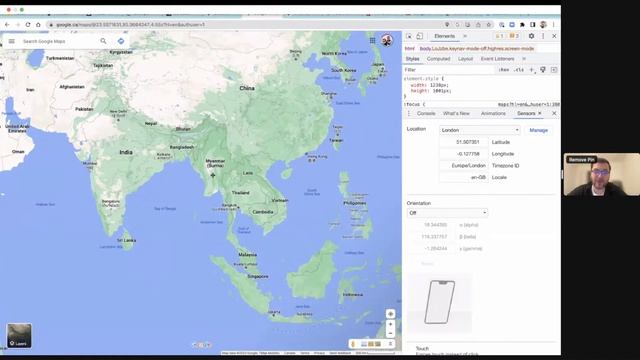This screenshot has height=360, width=640.
Task: Open Directions with the blue diamond icon
Action: [x=121, y=41]
